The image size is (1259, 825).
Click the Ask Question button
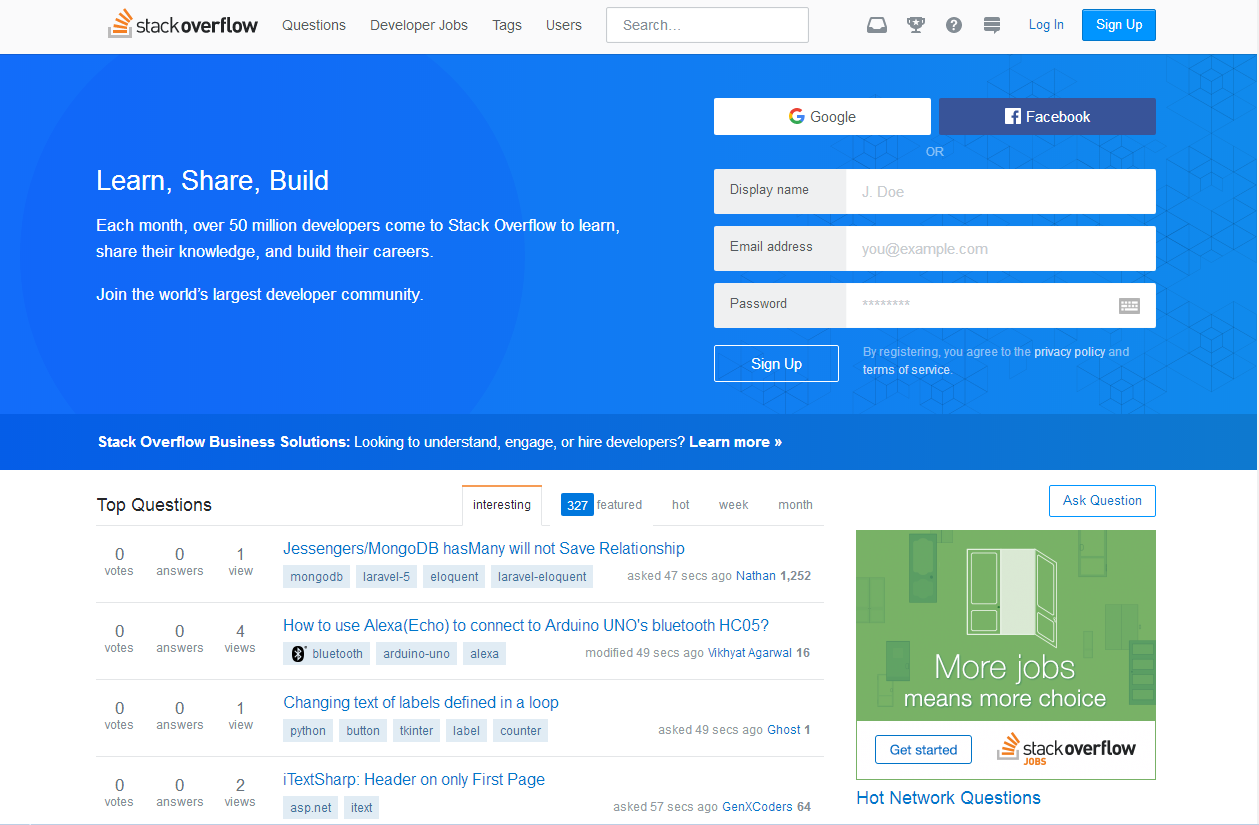[x=1102, y=501]
